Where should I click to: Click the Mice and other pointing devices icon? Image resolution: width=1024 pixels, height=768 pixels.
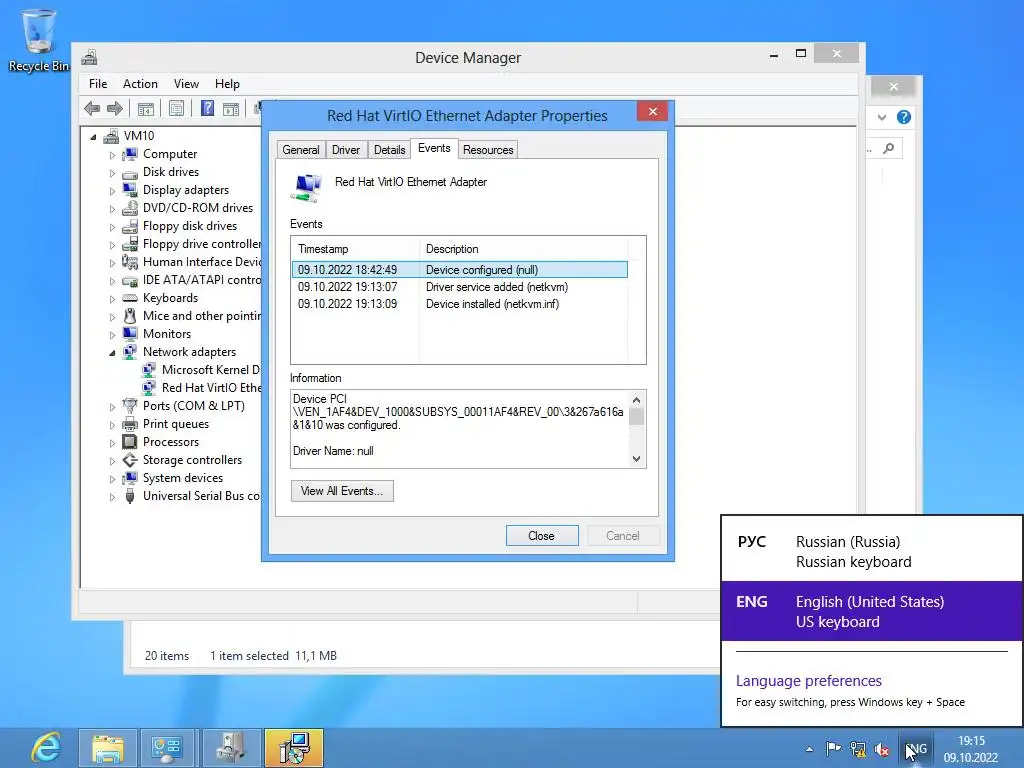point(131,316)
